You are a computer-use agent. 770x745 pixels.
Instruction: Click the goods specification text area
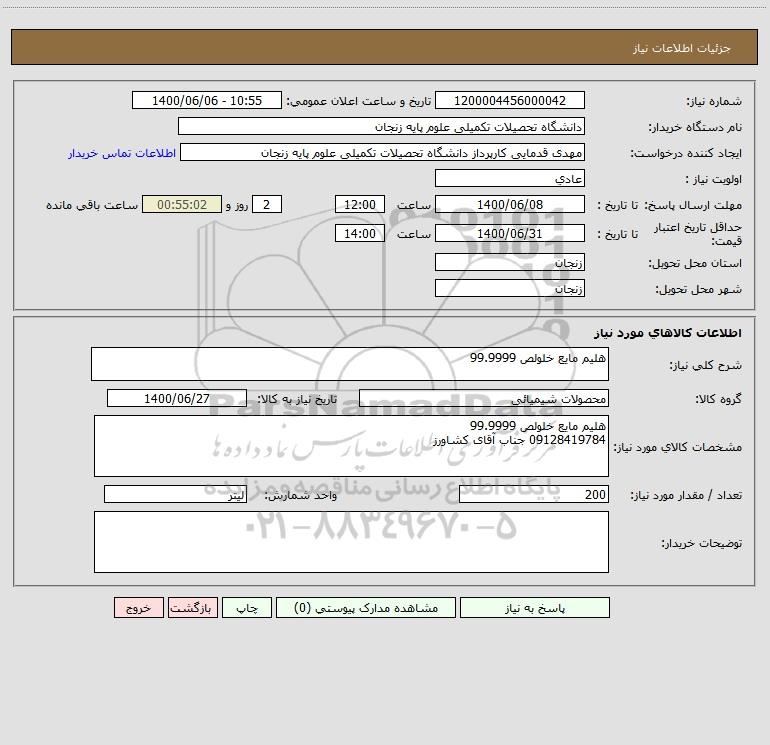351,446
